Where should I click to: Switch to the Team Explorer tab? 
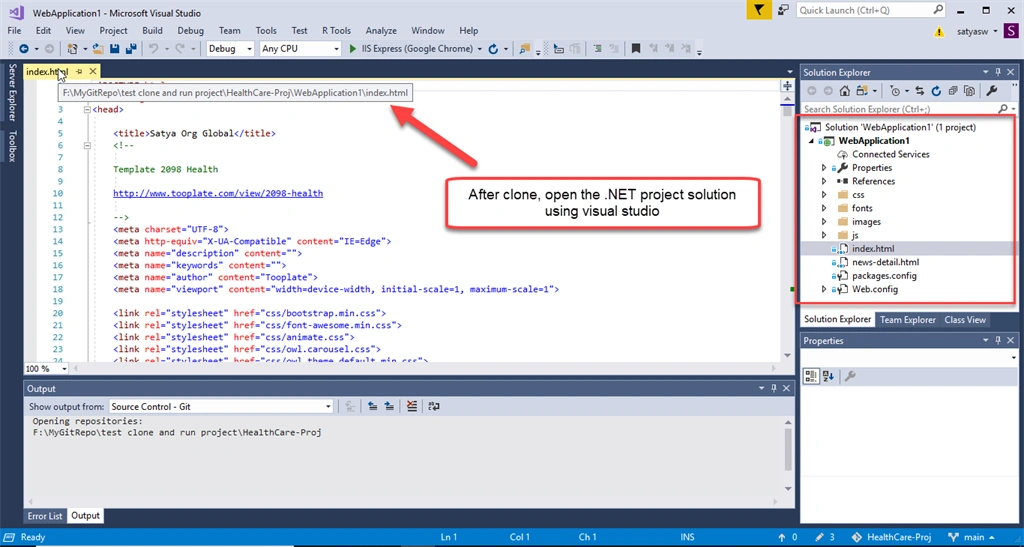pos(907,320)
